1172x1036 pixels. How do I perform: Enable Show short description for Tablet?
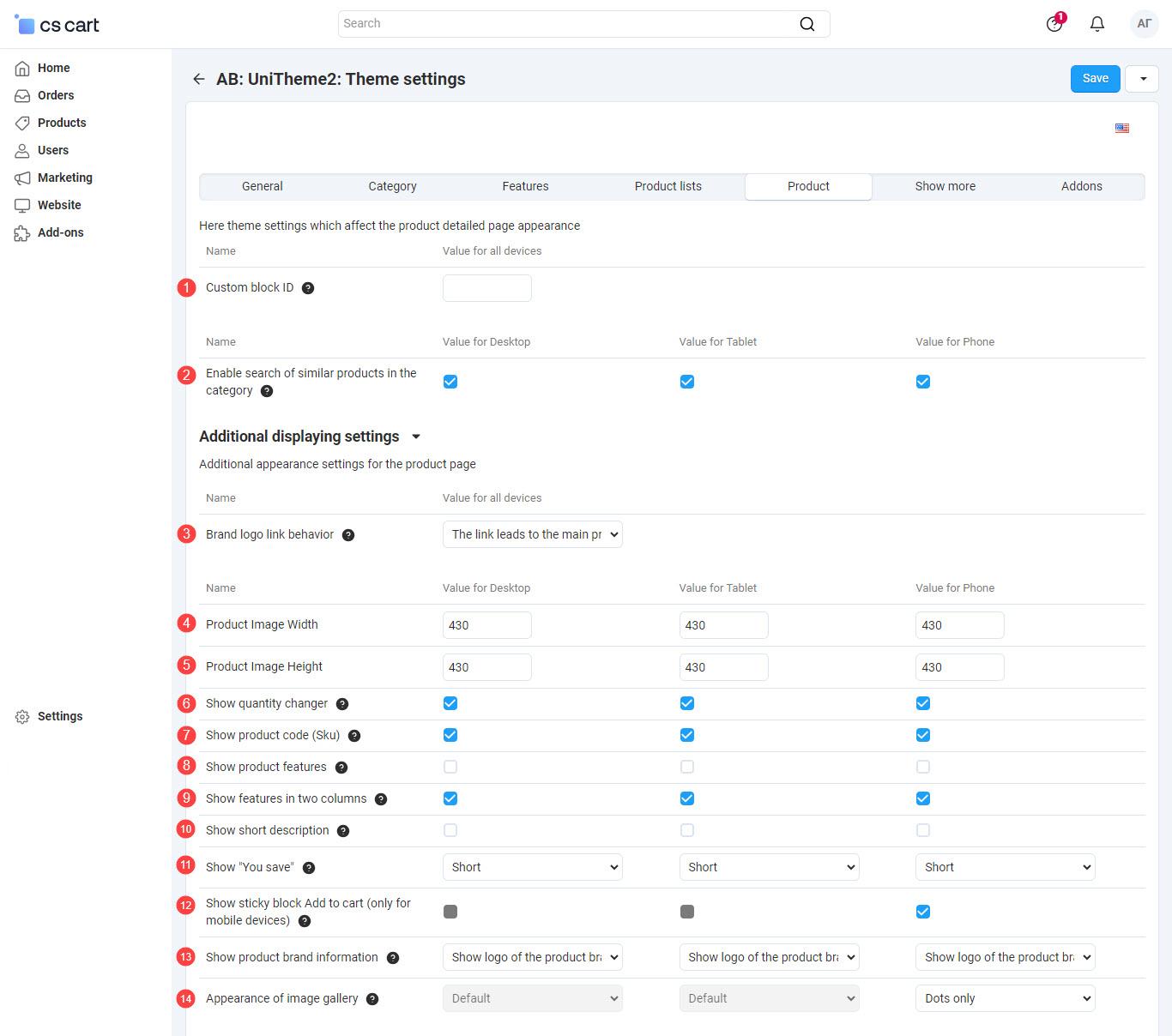pyautogui.click(x=687, y=830)
